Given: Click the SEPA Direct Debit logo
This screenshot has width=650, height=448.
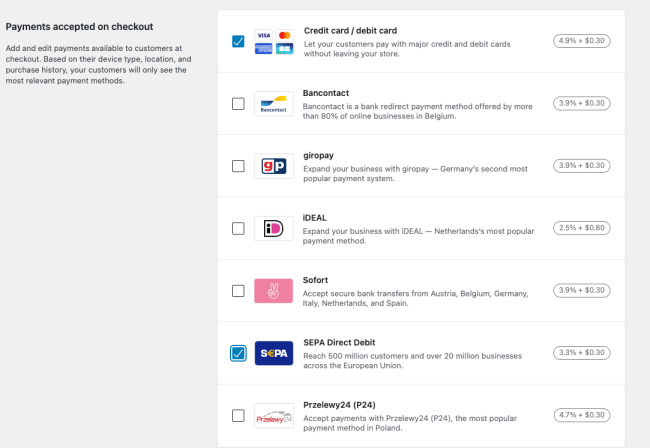Looking at the screenshot, I should tap(273, 353).
